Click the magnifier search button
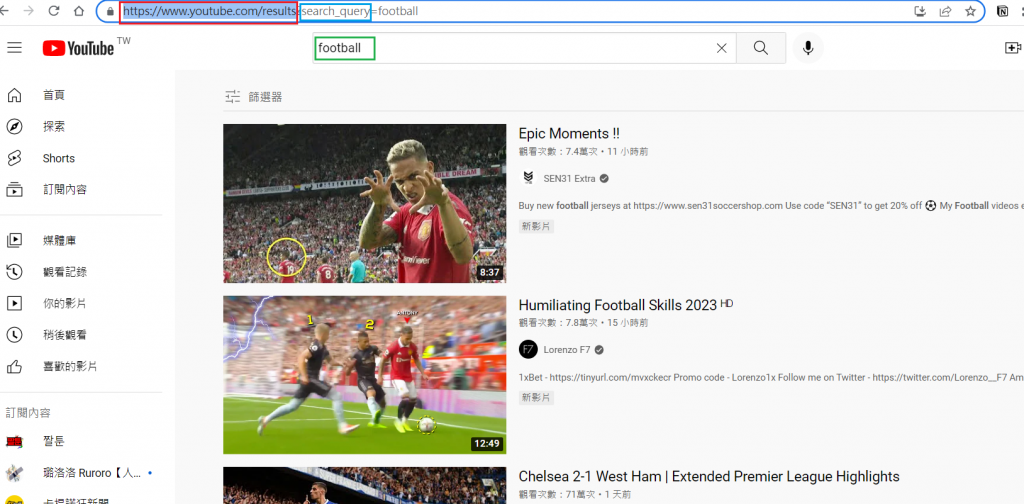The width and height of the screenshot is (1024, 504). [761, 48]
